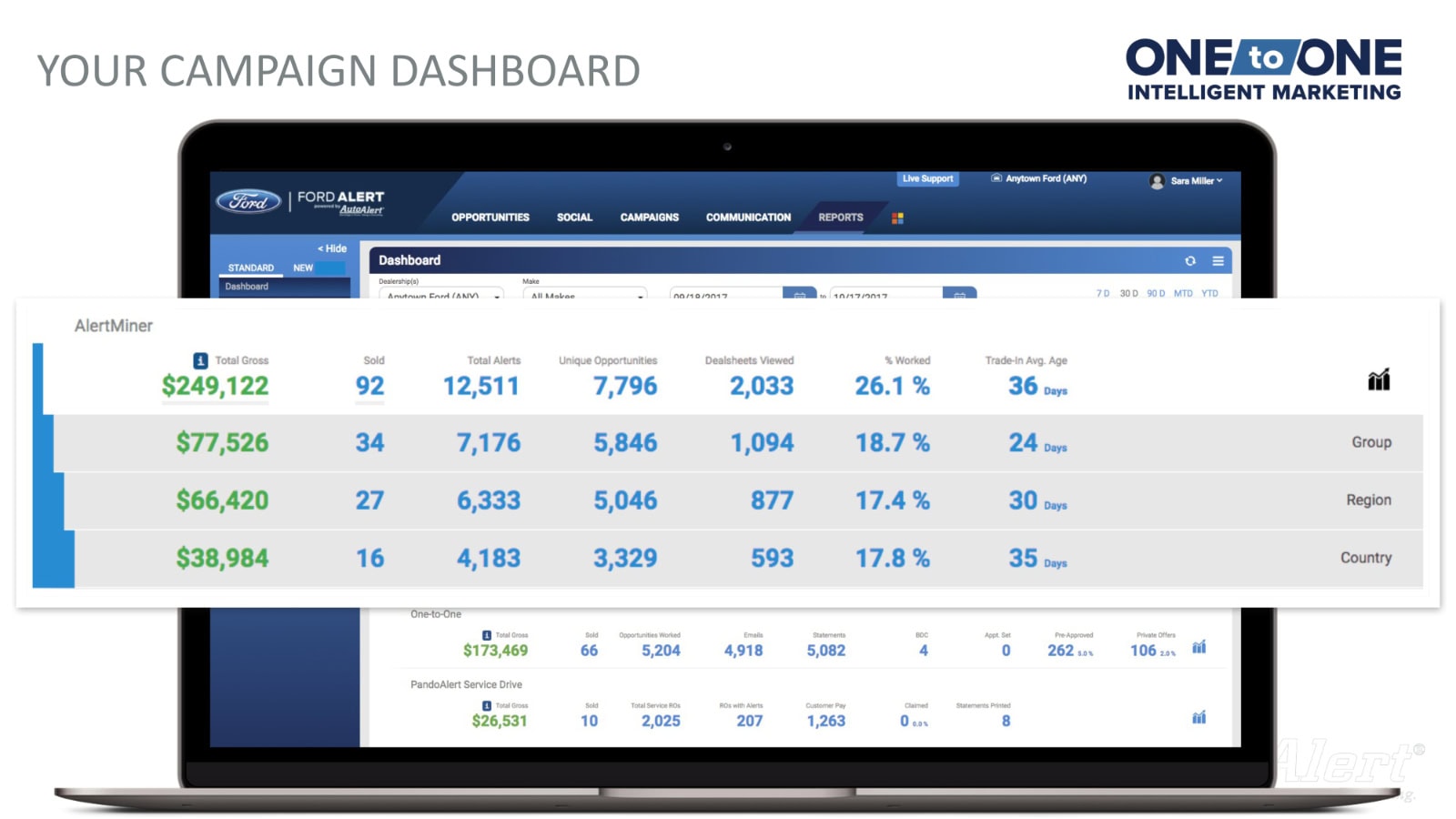Screen dimensions: 1456x819
Task: Click Pre-Approved value 262
Action: [1060, 651]
